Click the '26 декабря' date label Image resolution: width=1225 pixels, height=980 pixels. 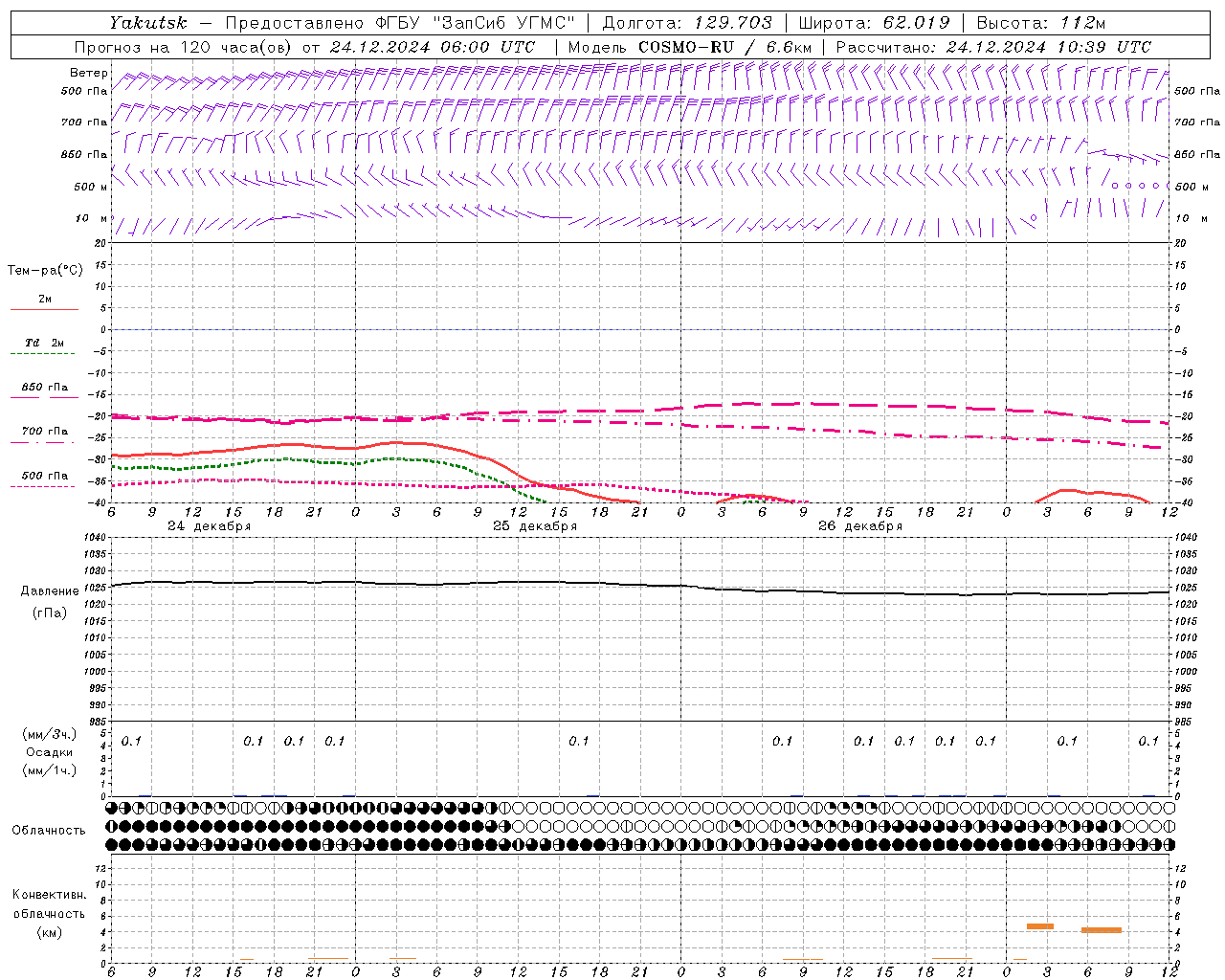coord(860,526)
